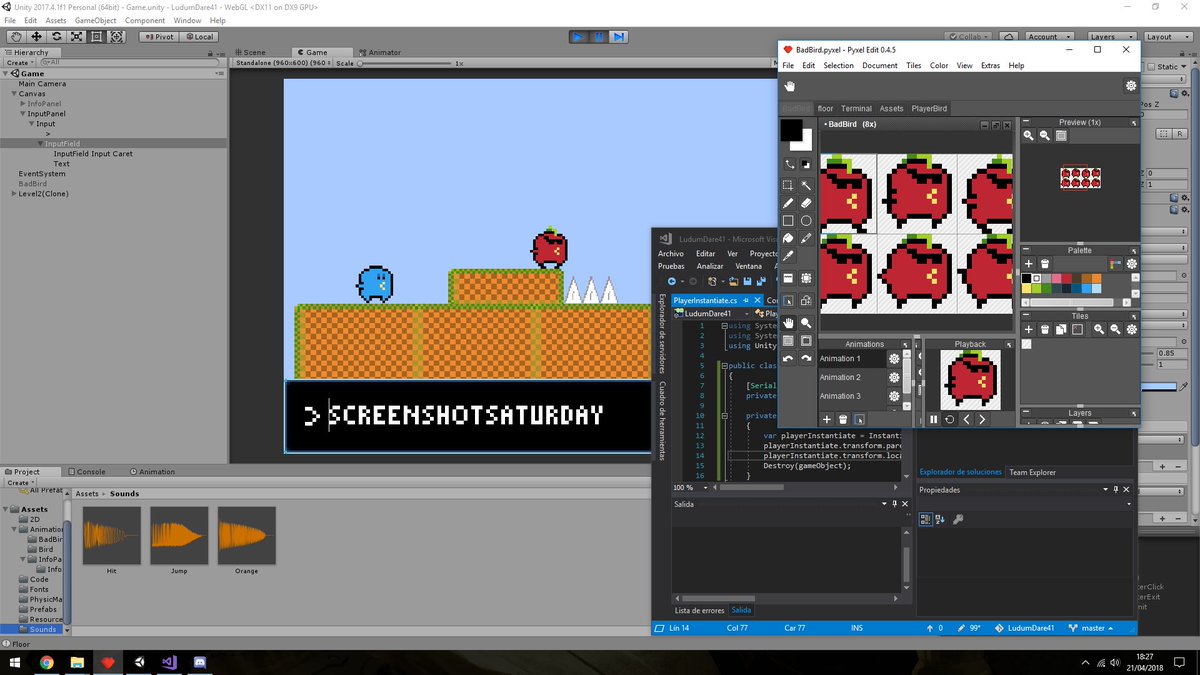Select Unity's Rotate tool
The height and width of the screenshot is (675, 1200).
[57, 36]
